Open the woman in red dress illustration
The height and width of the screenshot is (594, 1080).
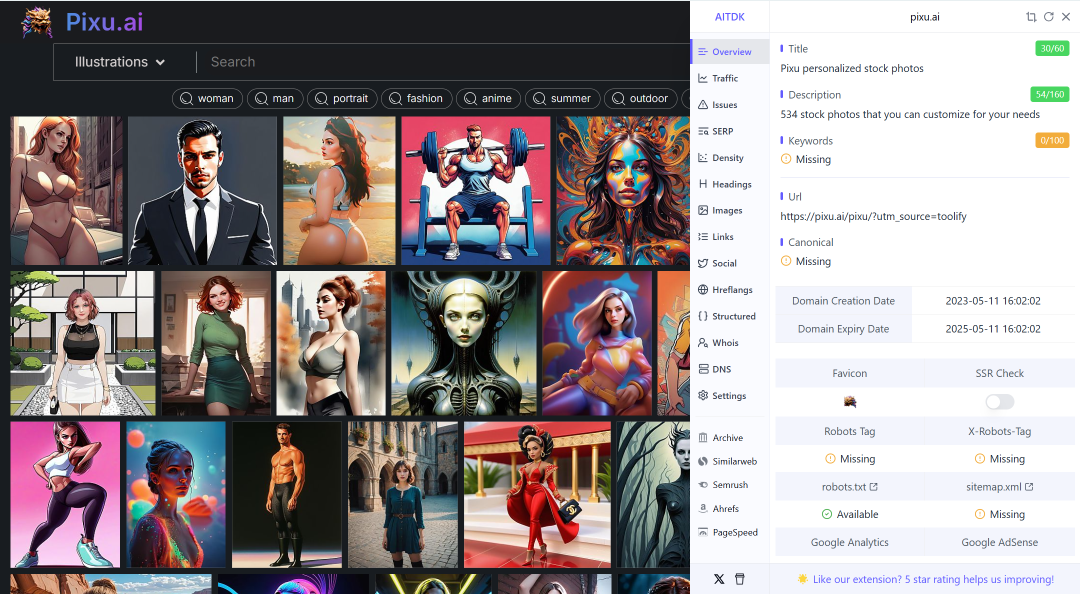pyautogui.click(x=537, y=495)
